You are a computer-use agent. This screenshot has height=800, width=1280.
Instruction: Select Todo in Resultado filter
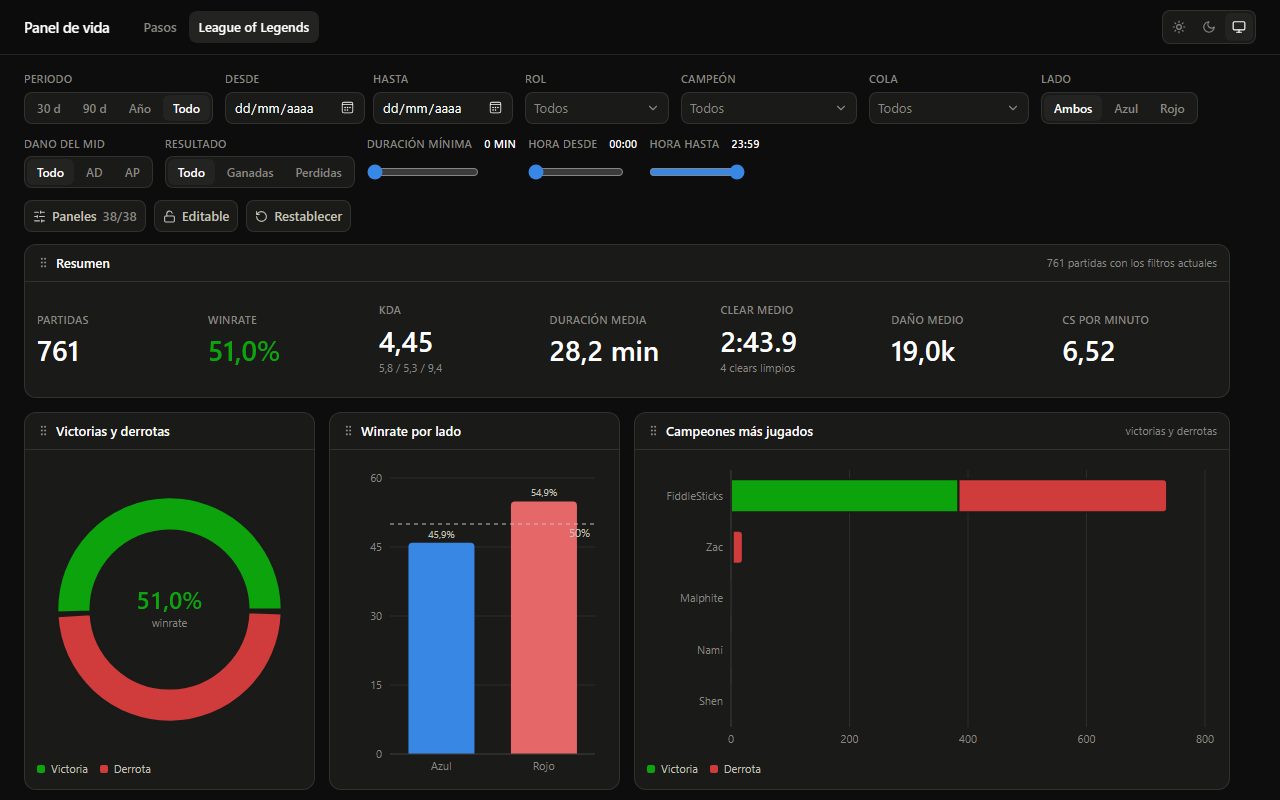tap(191, 172)
